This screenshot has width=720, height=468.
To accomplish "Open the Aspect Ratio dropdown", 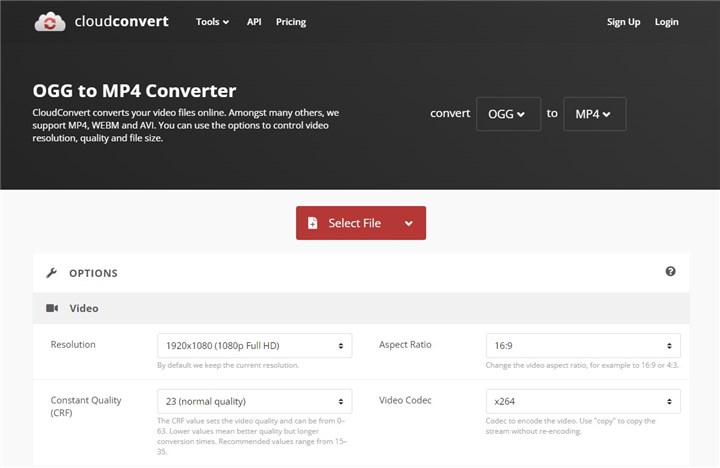I will point(583,345).
